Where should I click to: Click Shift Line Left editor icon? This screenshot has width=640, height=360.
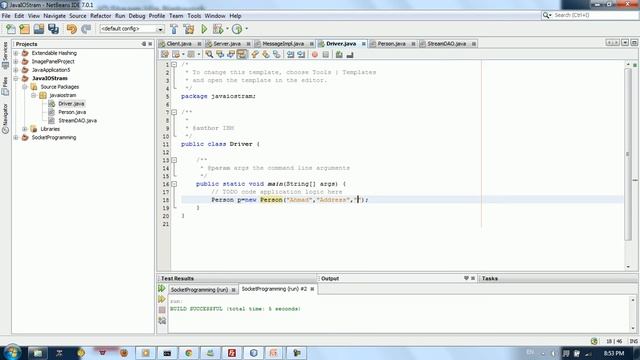pyautogui.click(x=290, y=54)
